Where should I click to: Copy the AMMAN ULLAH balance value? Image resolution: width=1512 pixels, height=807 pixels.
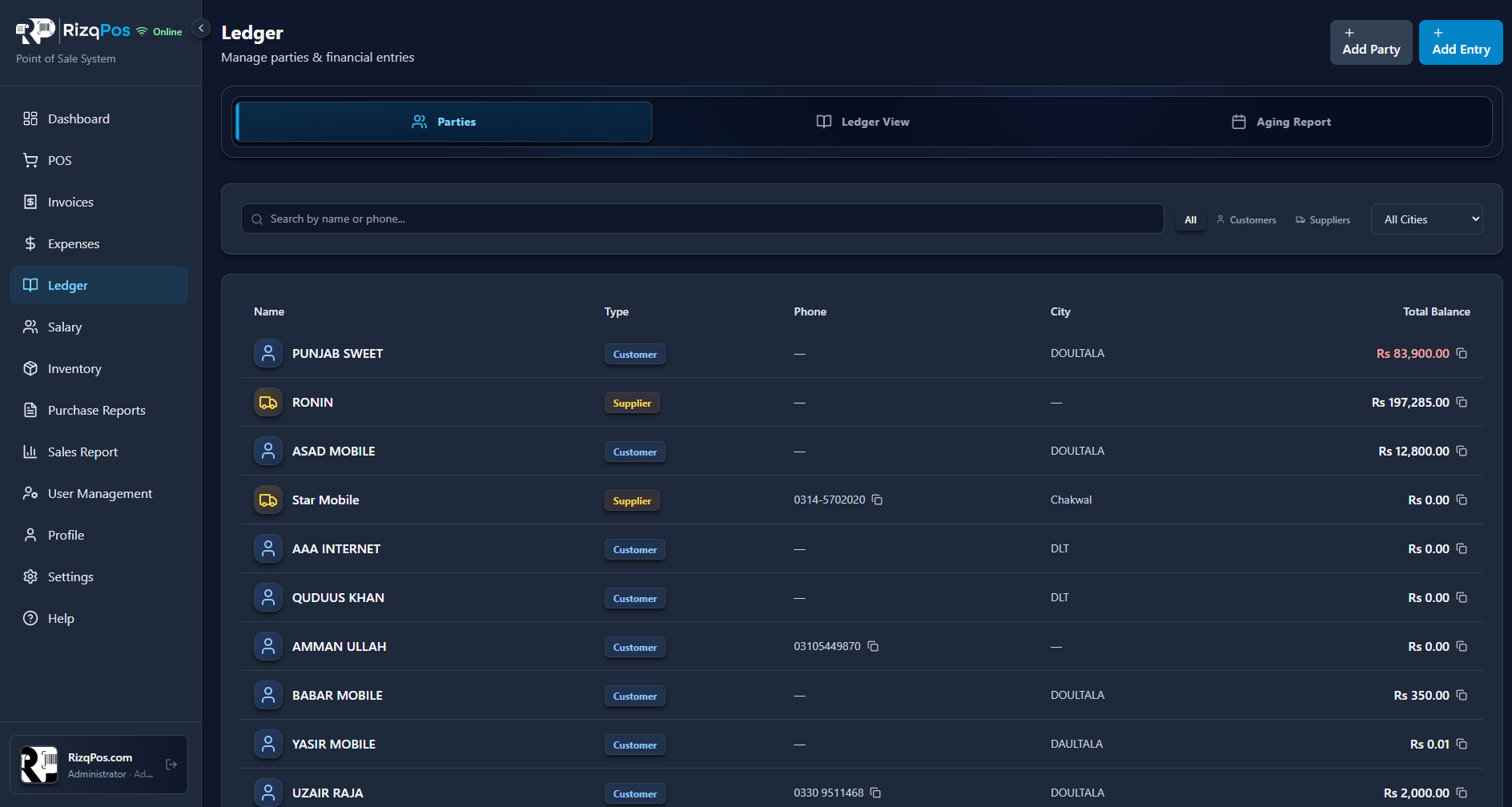click(1462, 646)
